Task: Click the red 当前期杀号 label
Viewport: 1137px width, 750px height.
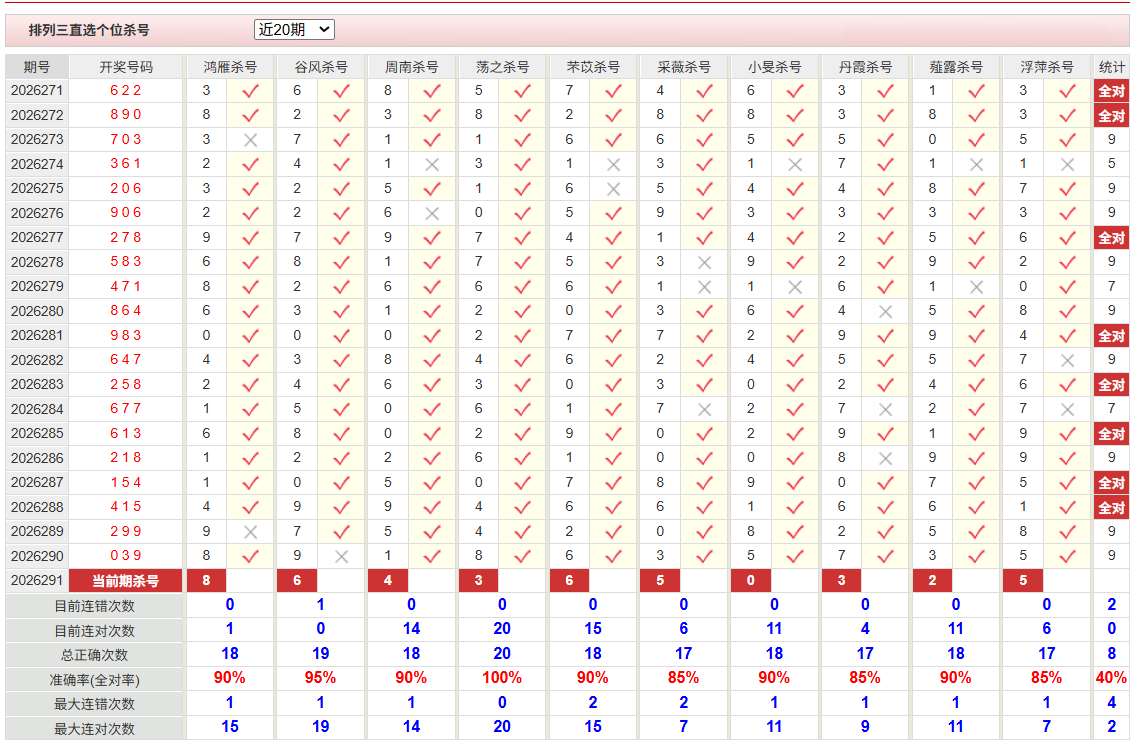Action: (125, 581)
